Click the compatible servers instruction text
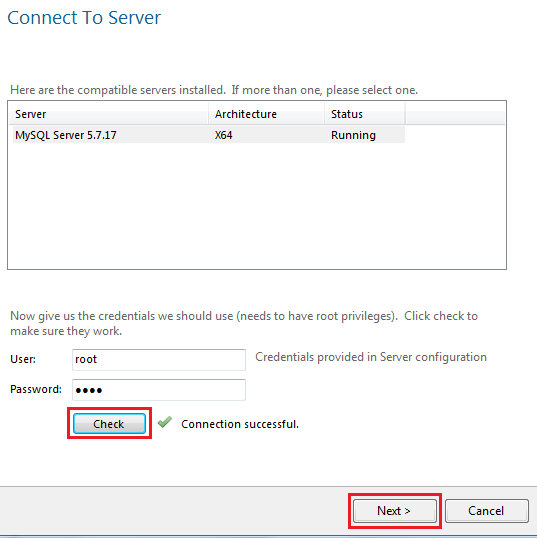 click(x=214, y=90)
